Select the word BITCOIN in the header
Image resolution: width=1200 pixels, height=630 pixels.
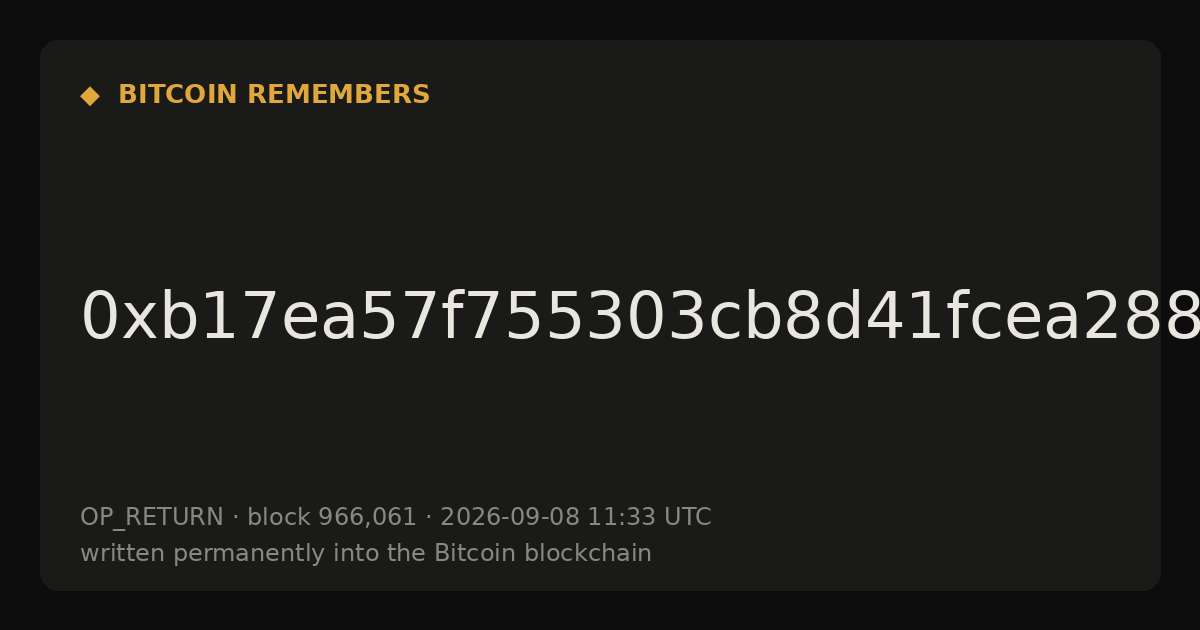(179, 95)
